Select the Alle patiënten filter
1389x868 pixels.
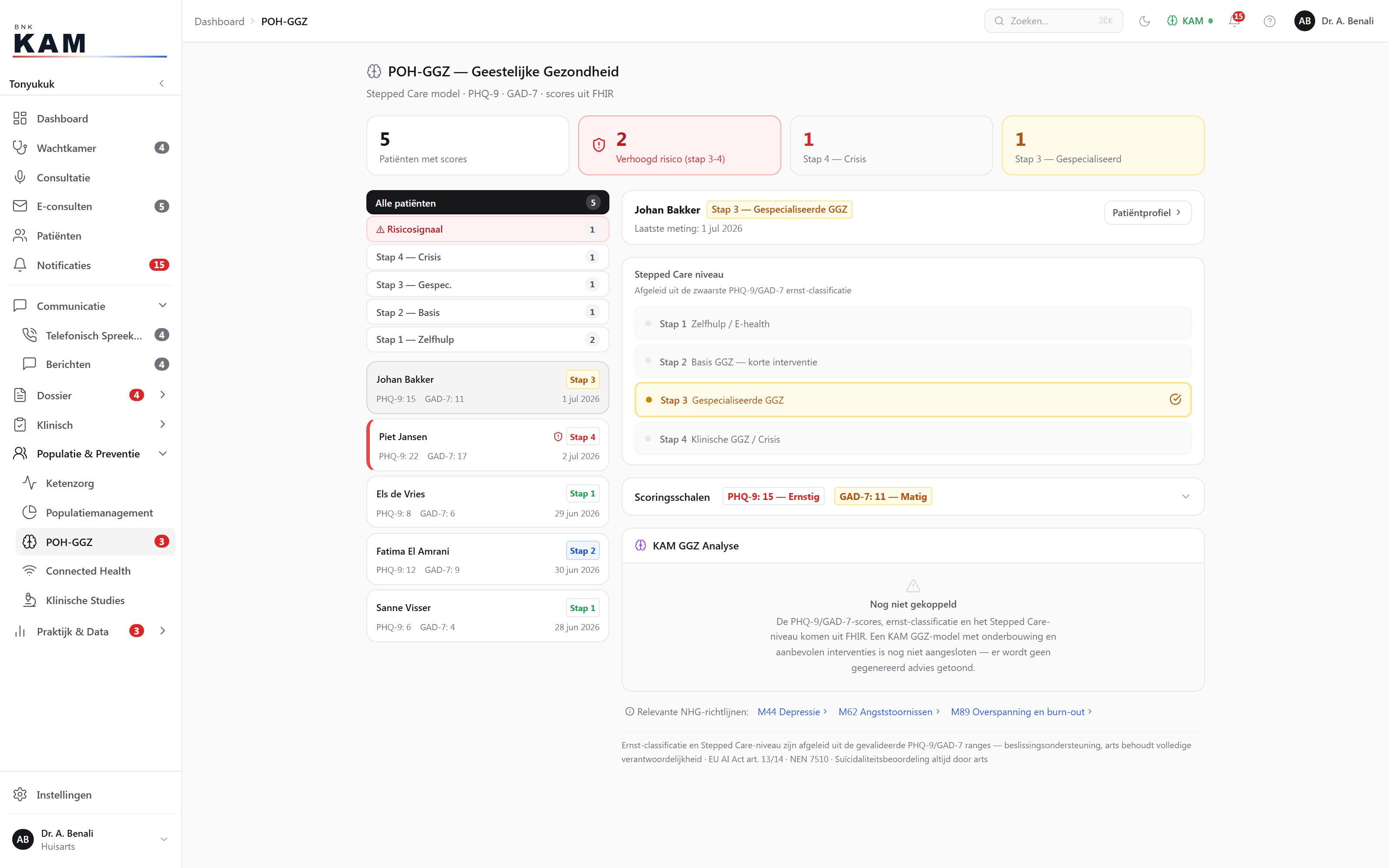[x=487, y=203]
